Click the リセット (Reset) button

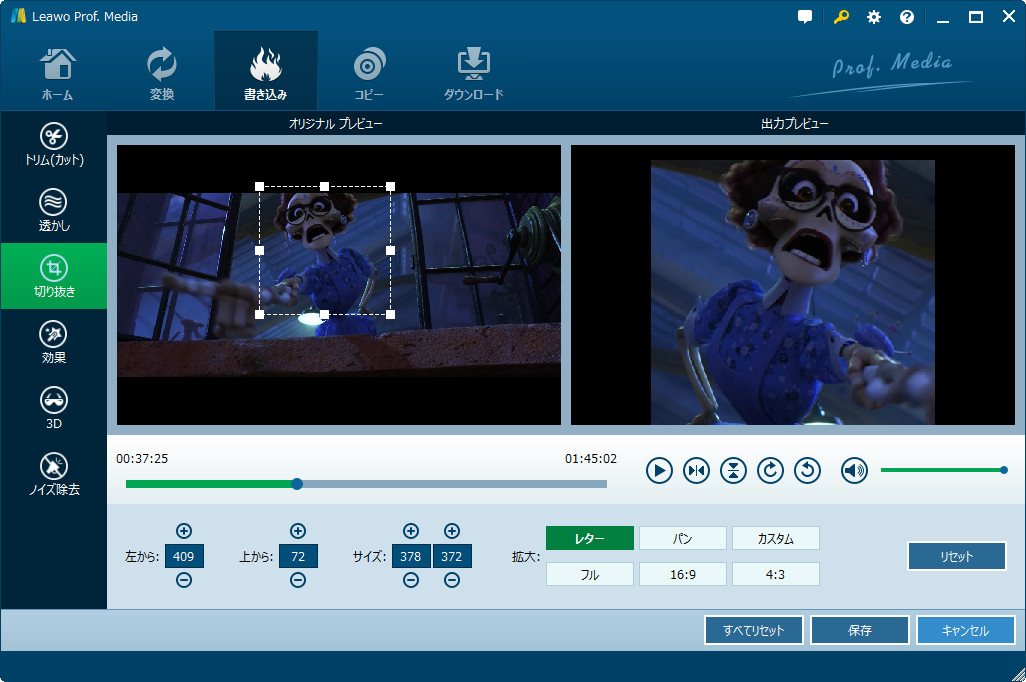pyautogui.click(x=956, y=556)
